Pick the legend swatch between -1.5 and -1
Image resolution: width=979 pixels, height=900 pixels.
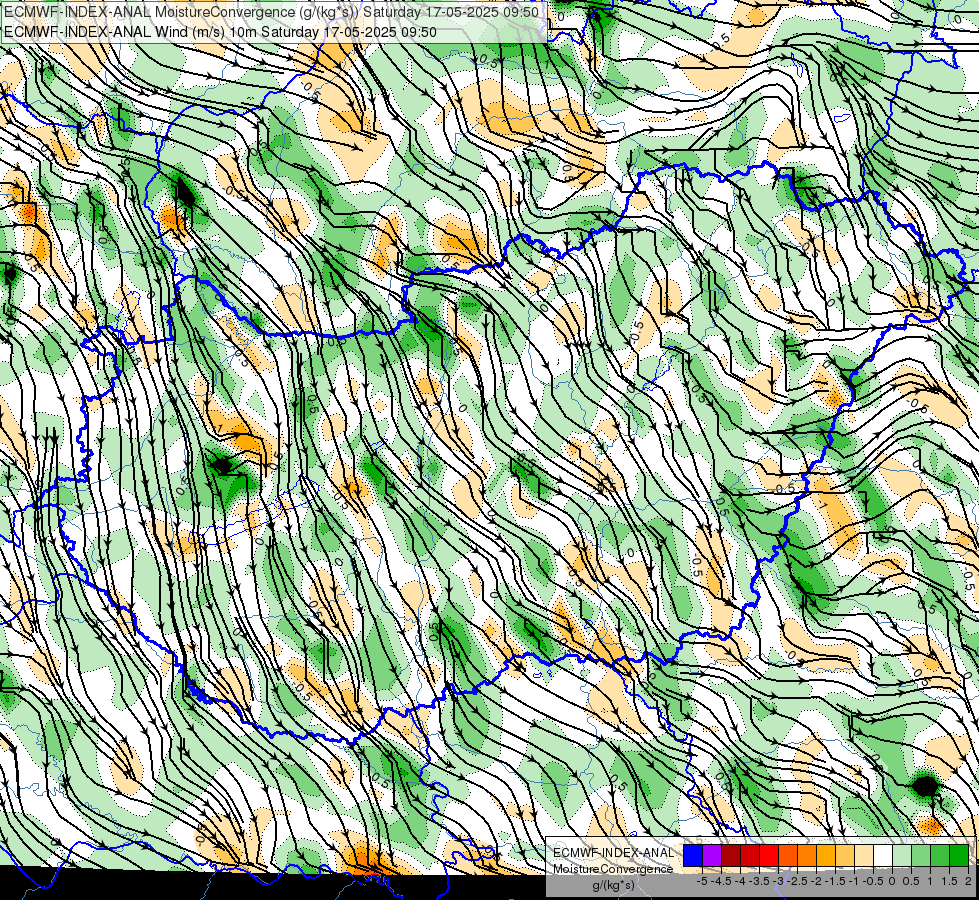pos(845,856)
